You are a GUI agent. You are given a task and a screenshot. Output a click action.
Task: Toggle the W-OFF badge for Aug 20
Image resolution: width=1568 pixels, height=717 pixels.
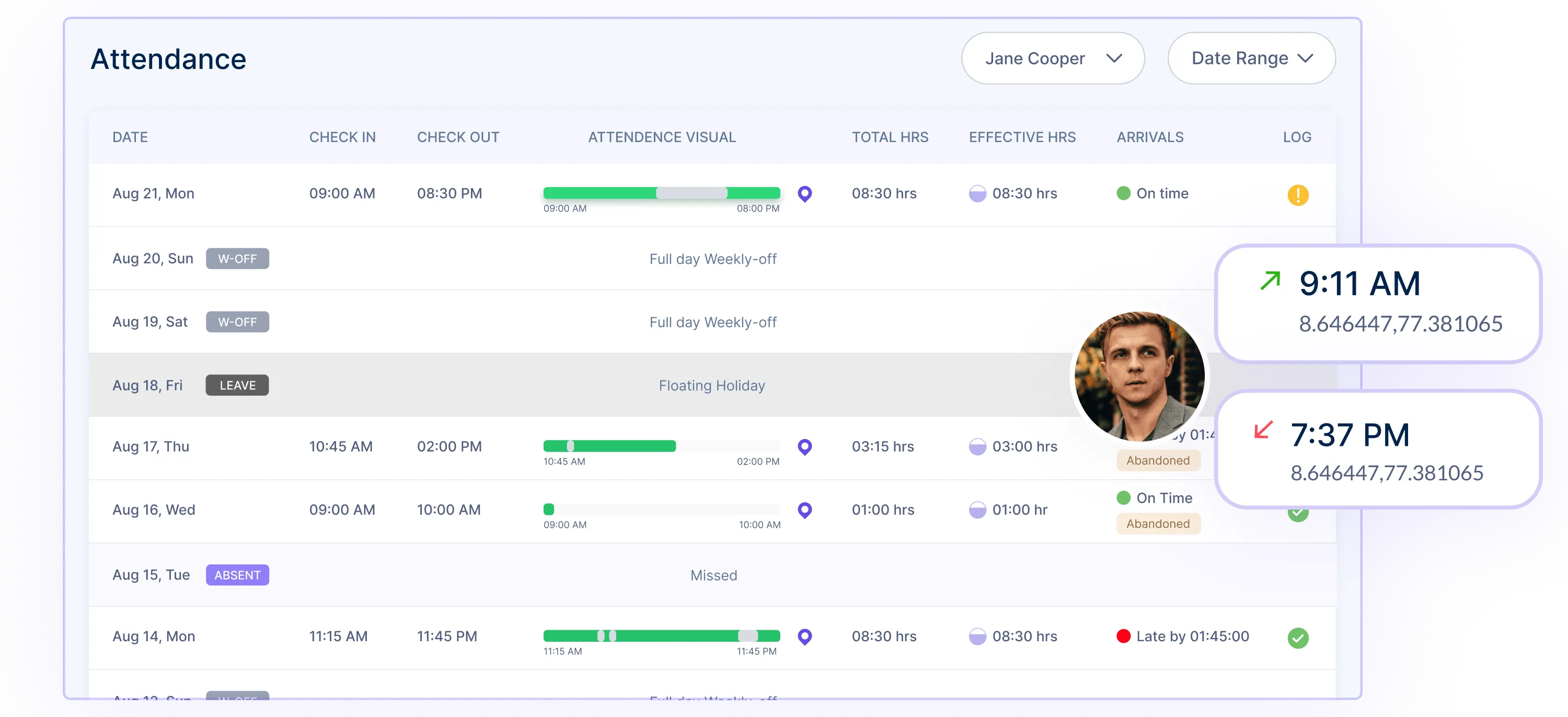tap(237, 259)
